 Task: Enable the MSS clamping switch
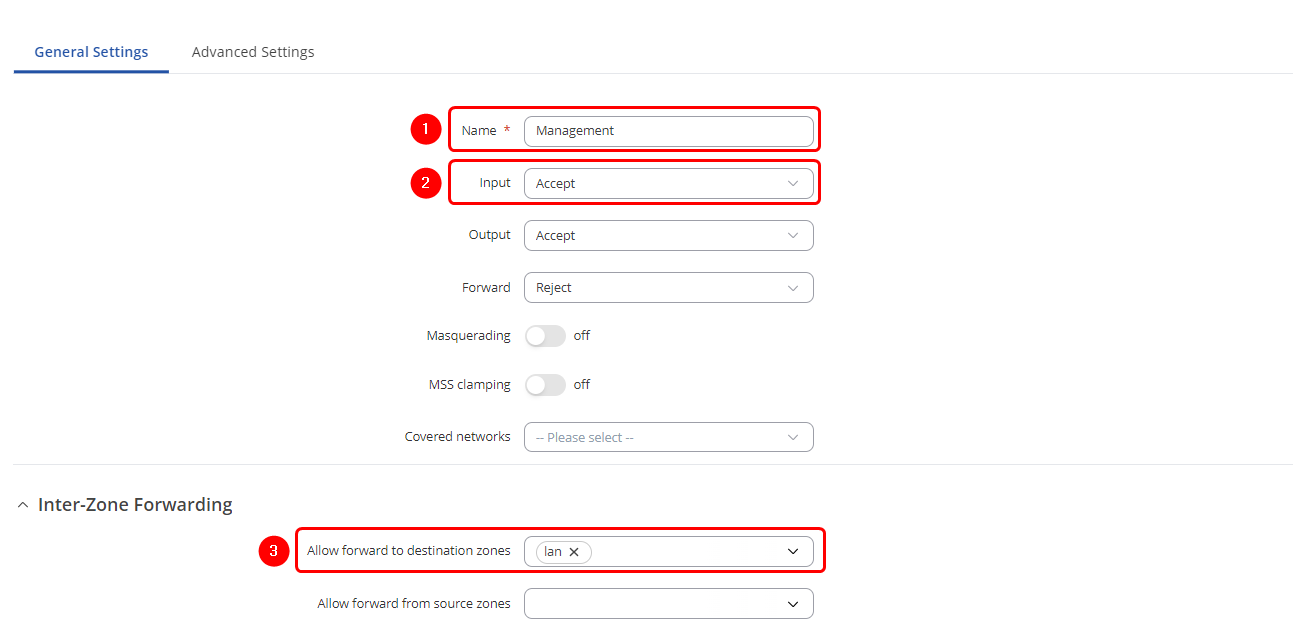(x=545, y=385)
